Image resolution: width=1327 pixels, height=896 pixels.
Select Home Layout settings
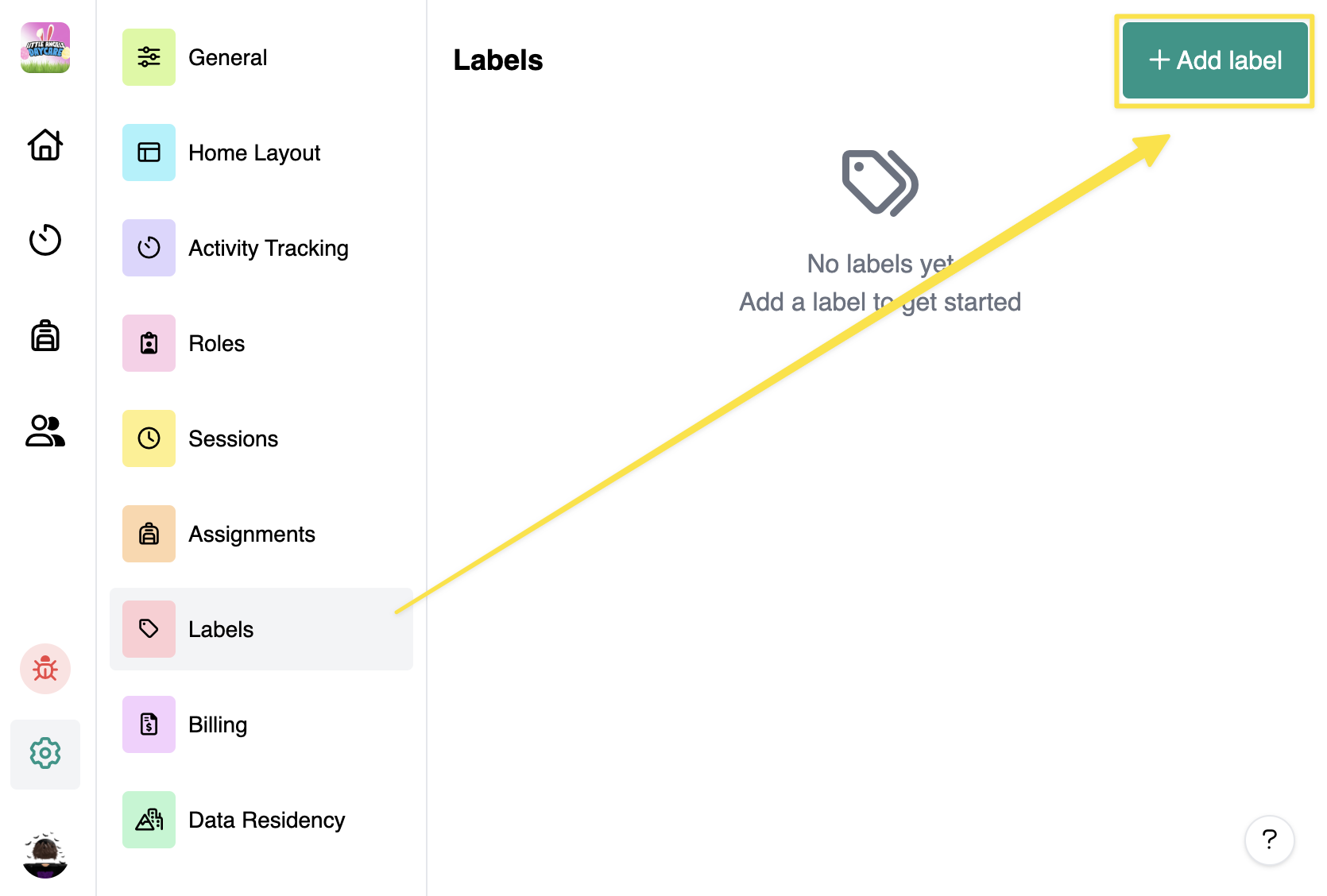click(x=254, y=153)
